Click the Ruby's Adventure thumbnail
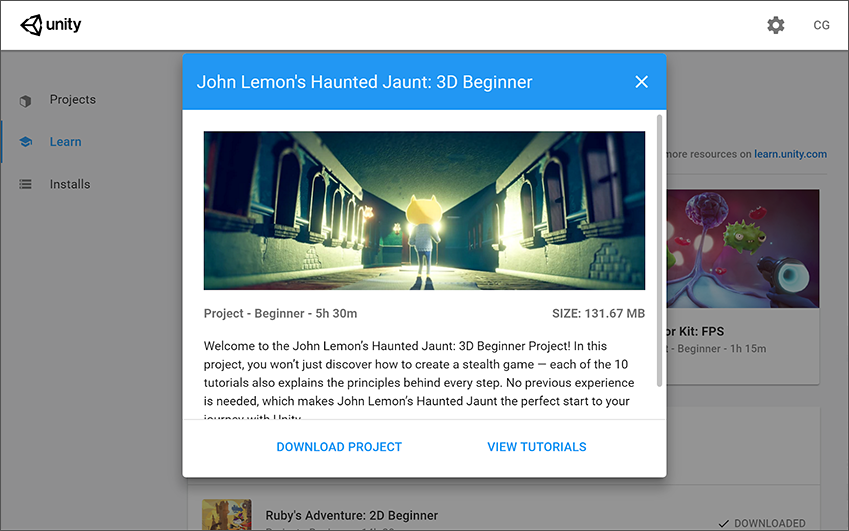The width and height of the screenshot is (849, 531). pyautogui.click(x=227, y=516)
